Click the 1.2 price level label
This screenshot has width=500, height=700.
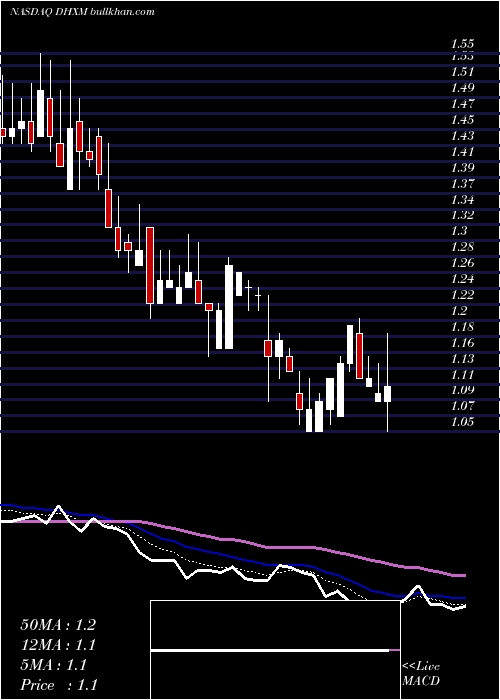pos(459,311)
